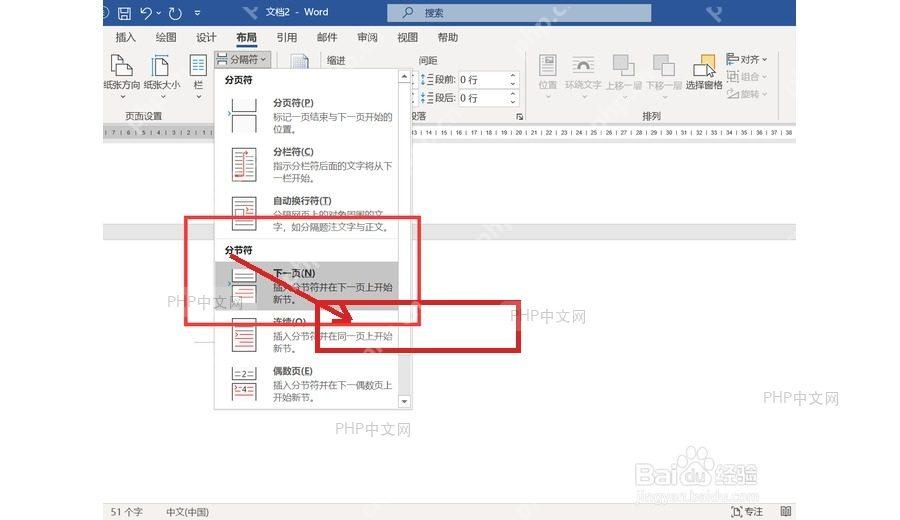
Task: Enable 专注 focus mode
Action: [x=747, y=511]
